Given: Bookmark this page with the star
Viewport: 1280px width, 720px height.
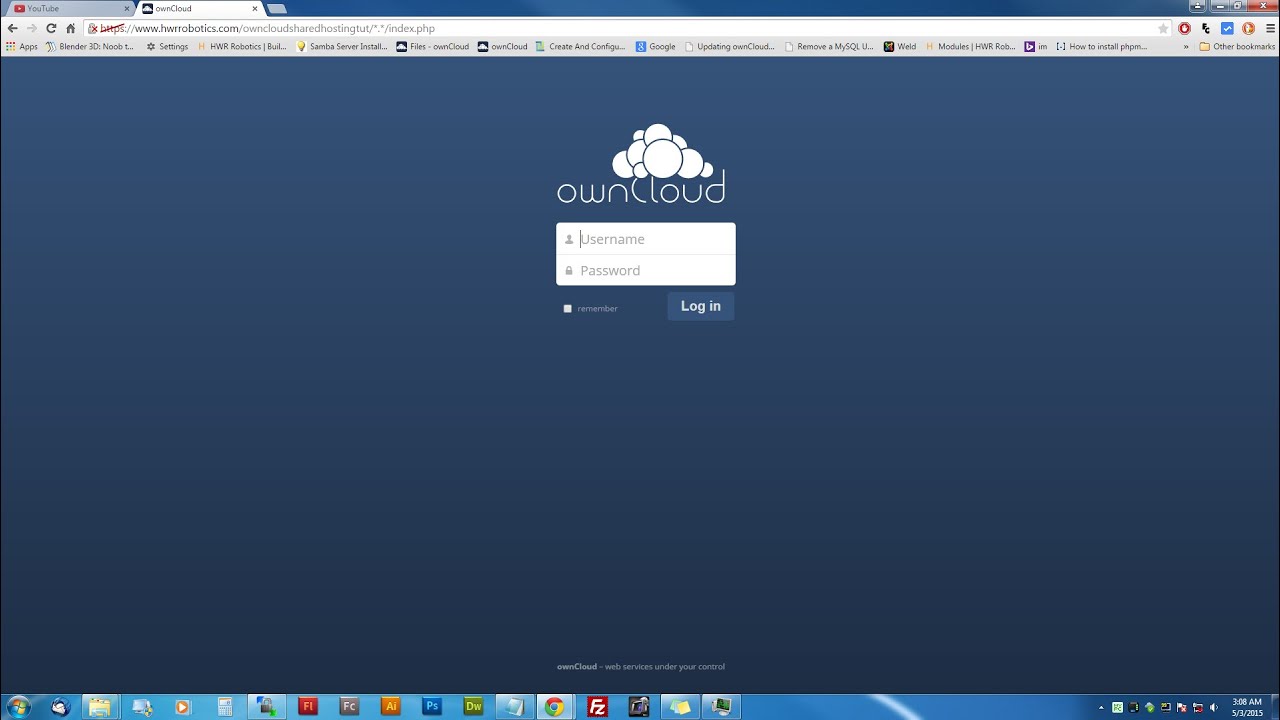Looking at the screenshot, I should 1163,29.
